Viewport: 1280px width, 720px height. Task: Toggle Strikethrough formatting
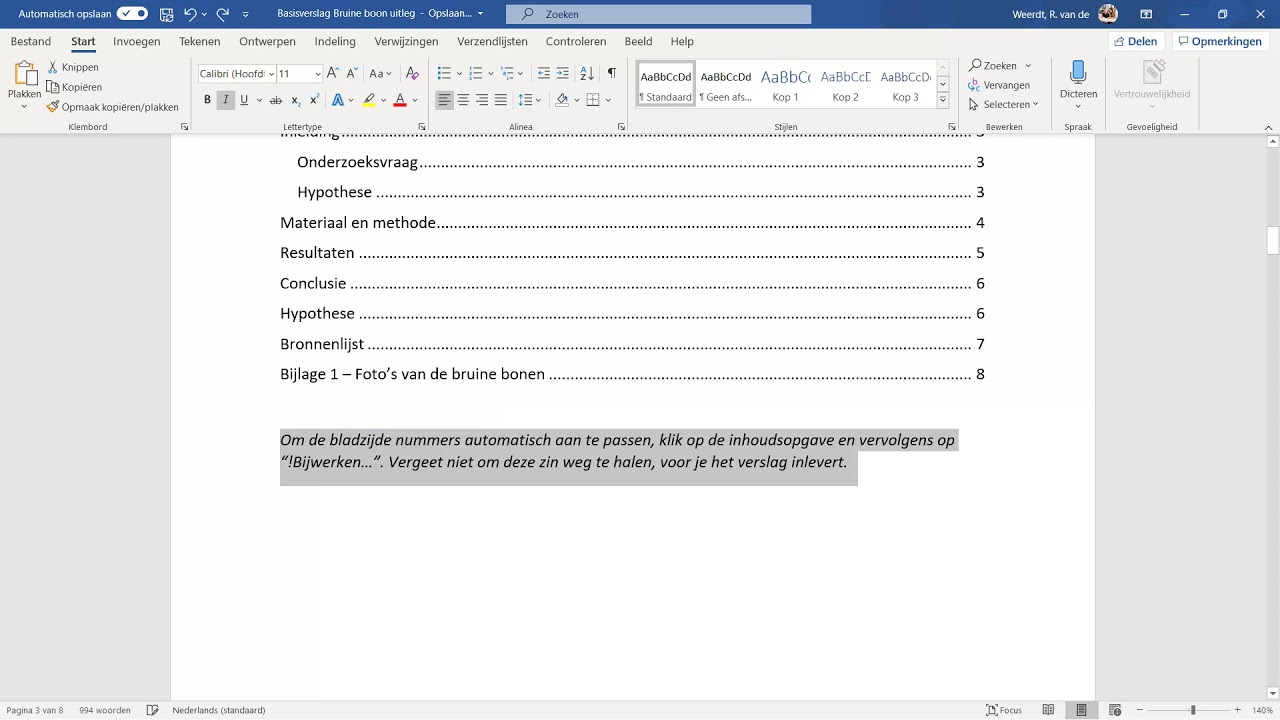point(276,100)
